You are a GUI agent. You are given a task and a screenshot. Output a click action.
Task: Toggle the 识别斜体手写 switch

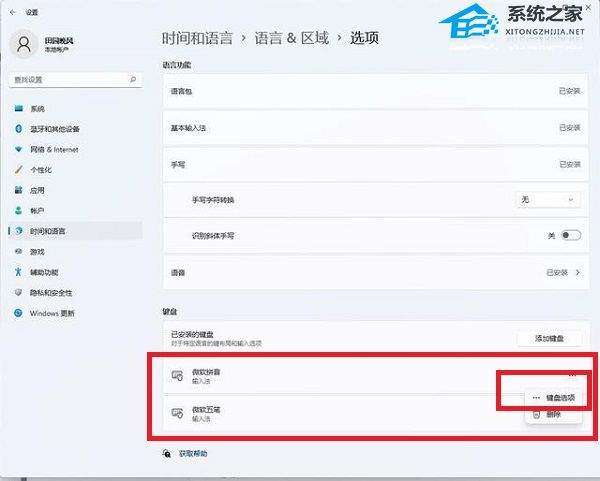coord(571,235)
